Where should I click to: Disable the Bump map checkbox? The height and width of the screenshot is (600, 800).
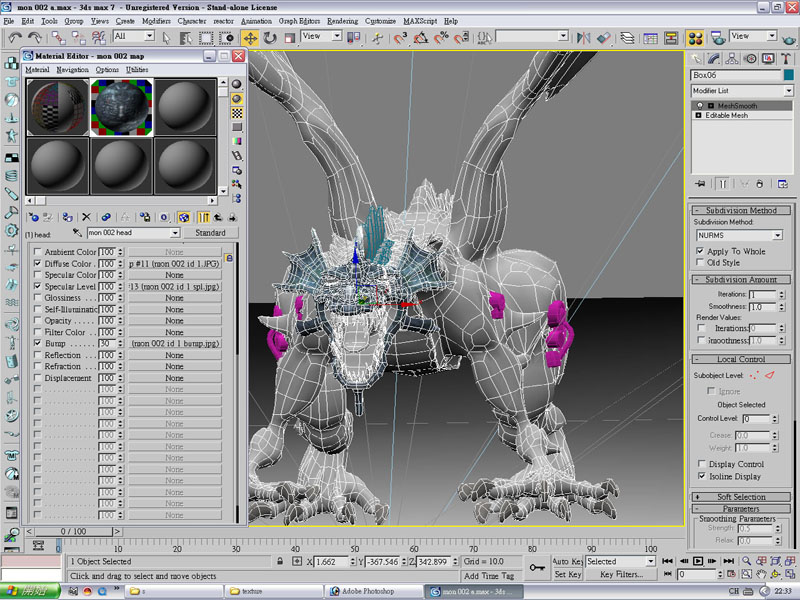(x=37, y=343)
